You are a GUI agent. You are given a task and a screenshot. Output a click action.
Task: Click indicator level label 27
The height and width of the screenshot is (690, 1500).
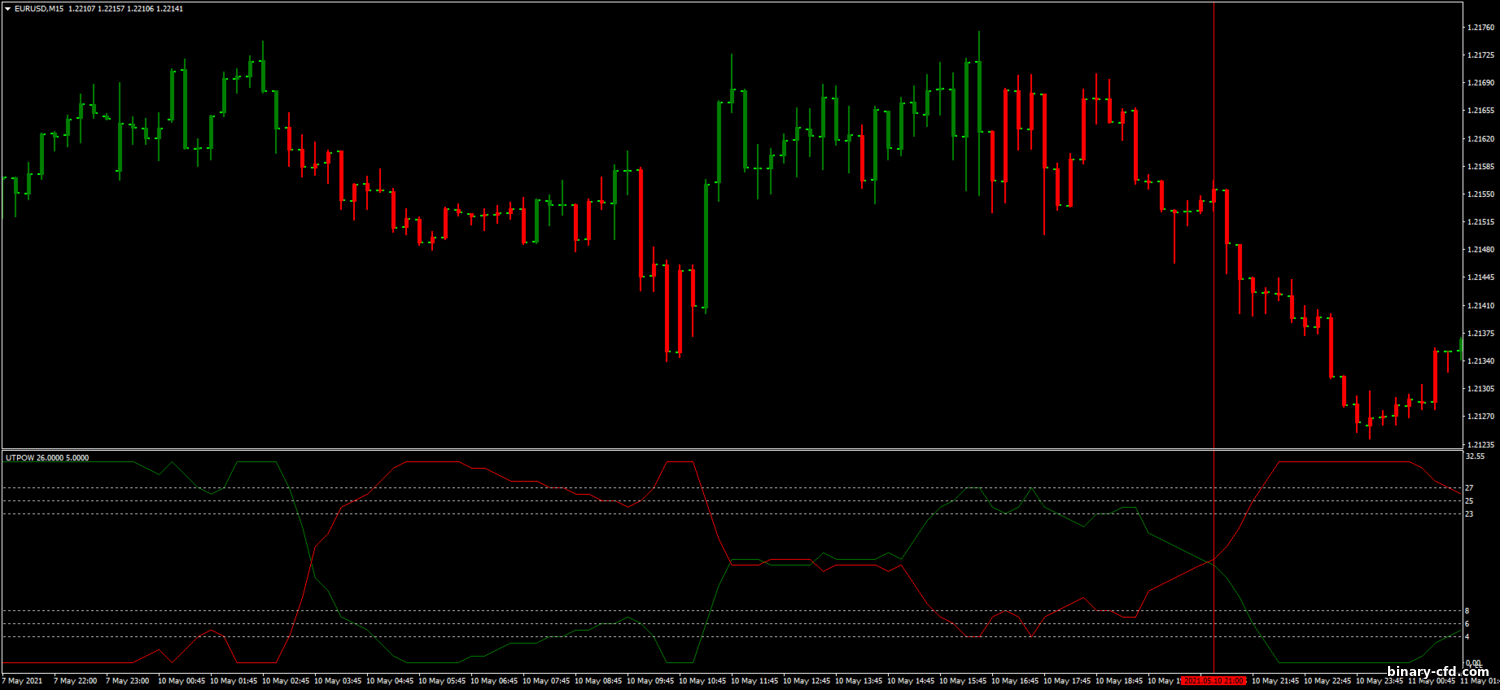pos(1469,488)
